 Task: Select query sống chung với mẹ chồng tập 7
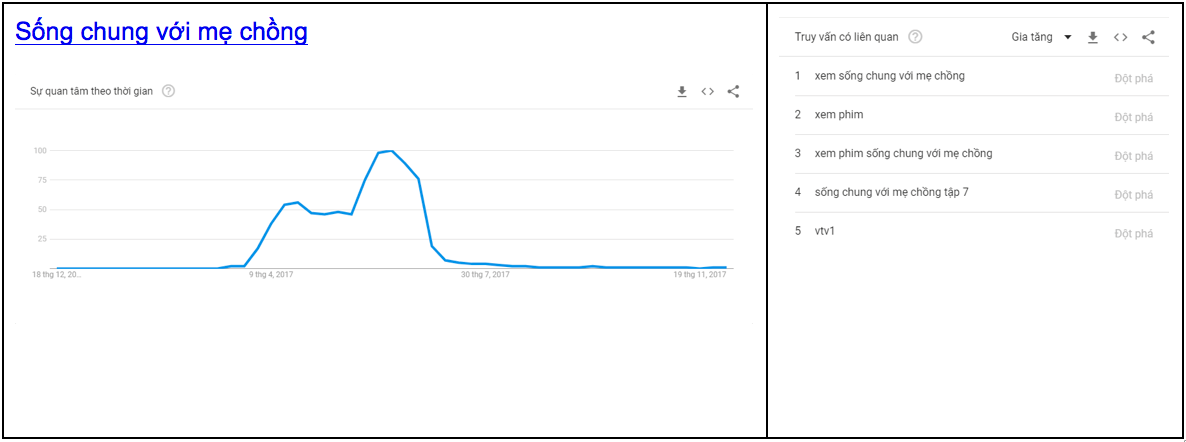(973, 193)
